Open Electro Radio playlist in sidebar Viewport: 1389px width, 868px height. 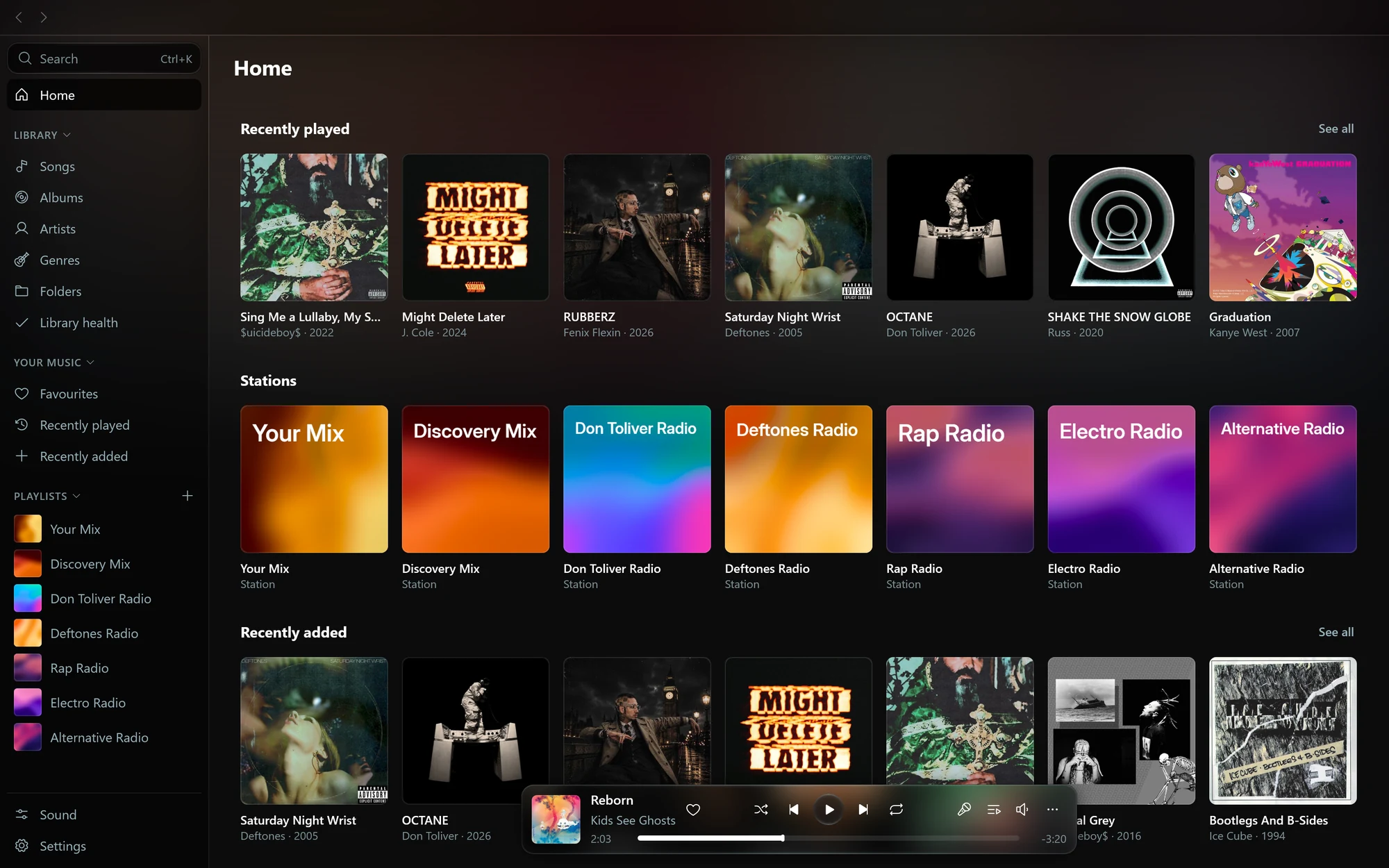pyautogui.click(x=104, y=703)
